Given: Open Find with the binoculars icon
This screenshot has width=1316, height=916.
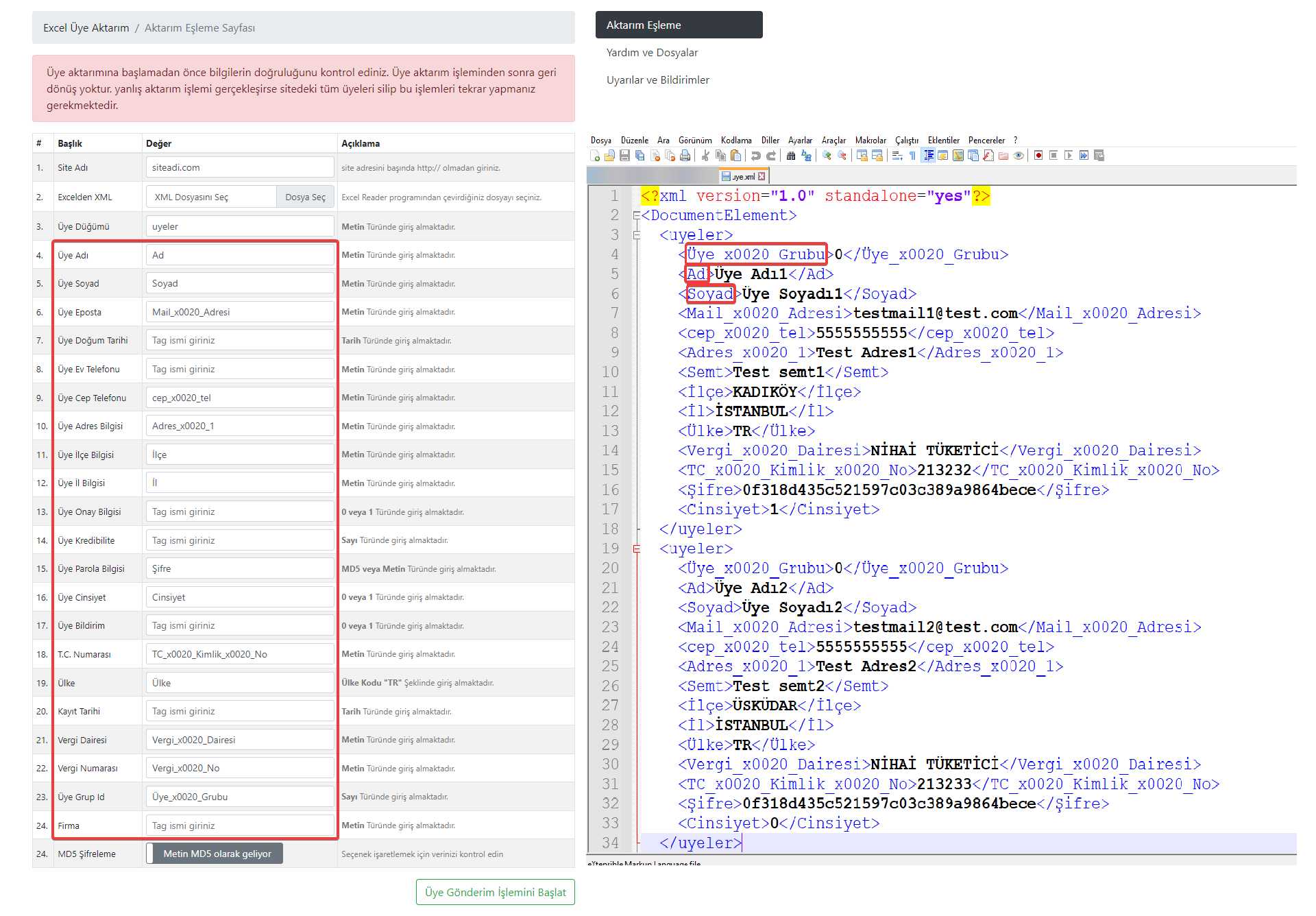Looking at the screenshot, I should (x=791, y=156).
